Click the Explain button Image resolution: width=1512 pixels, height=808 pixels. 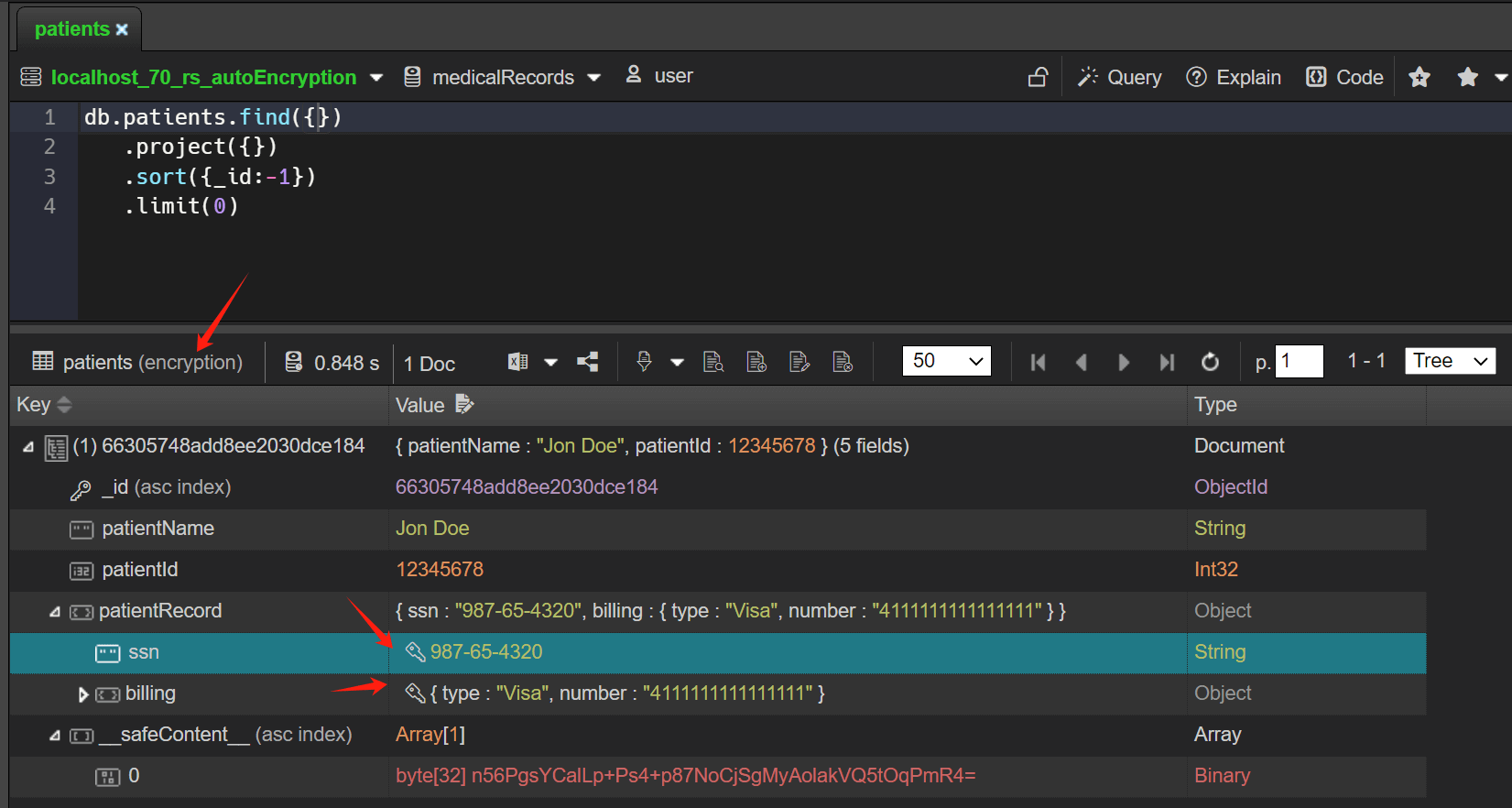(1233, 78)
